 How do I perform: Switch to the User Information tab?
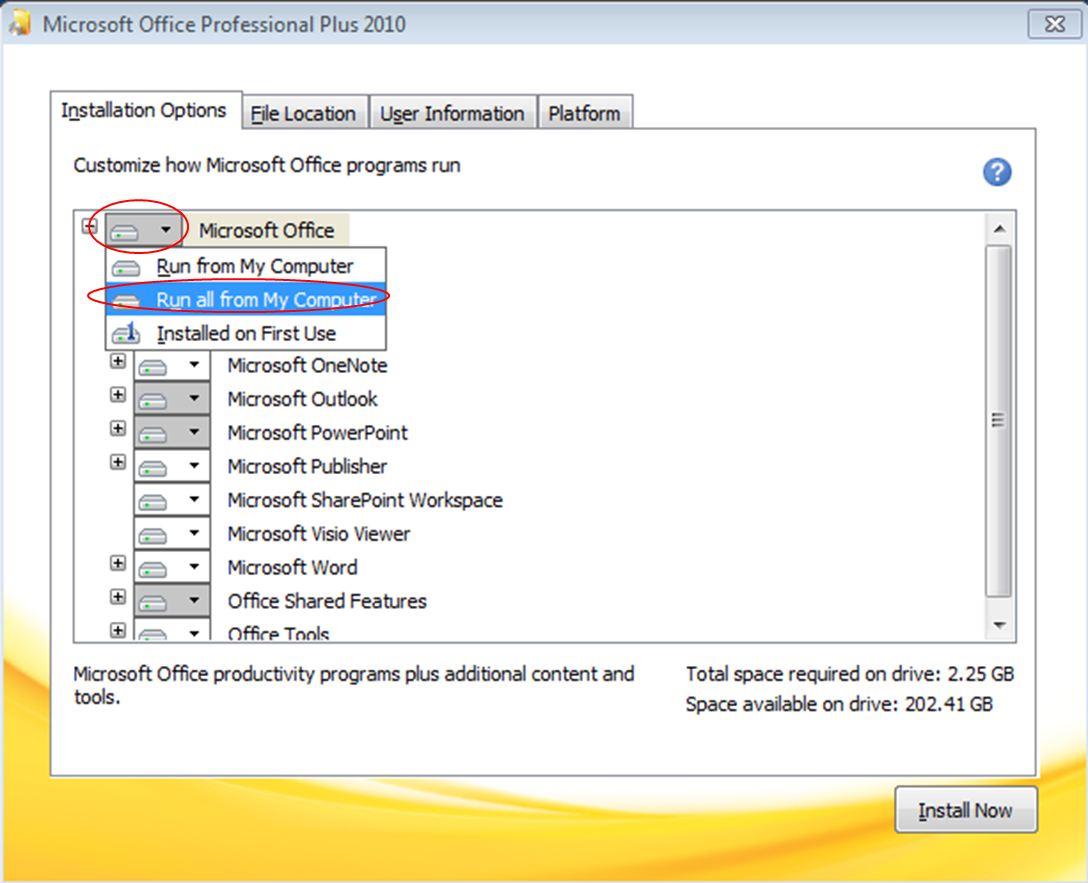coord(452,114)
